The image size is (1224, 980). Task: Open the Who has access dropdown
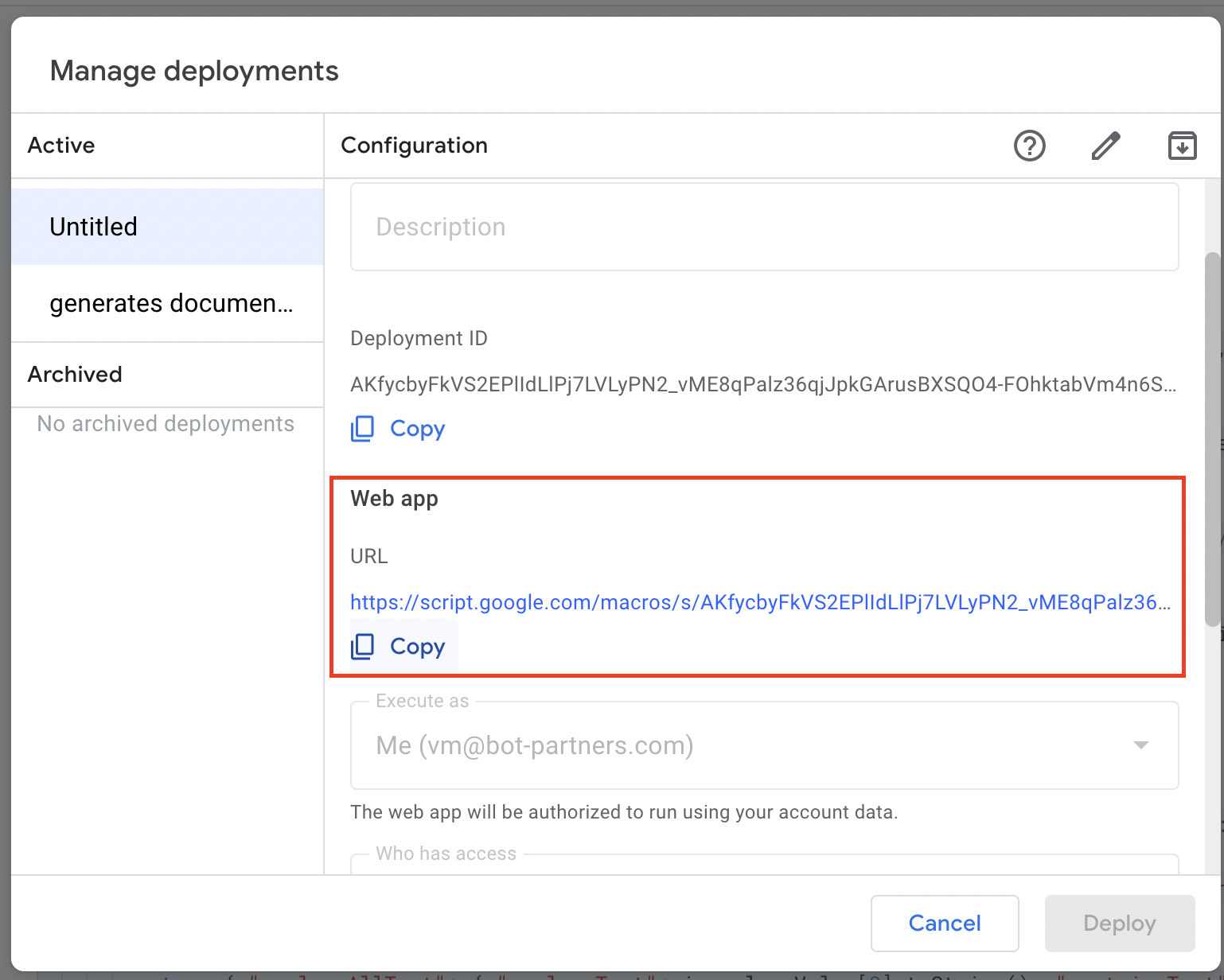[764, 865]
